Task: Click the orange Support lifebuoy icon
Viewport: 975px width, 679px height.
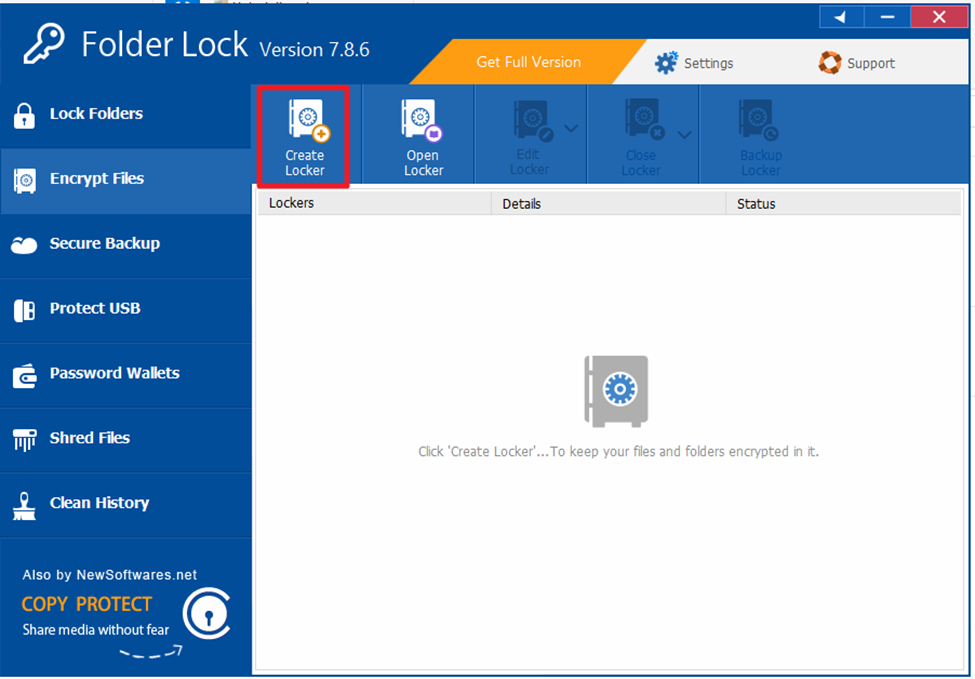Action: point(829,63)
